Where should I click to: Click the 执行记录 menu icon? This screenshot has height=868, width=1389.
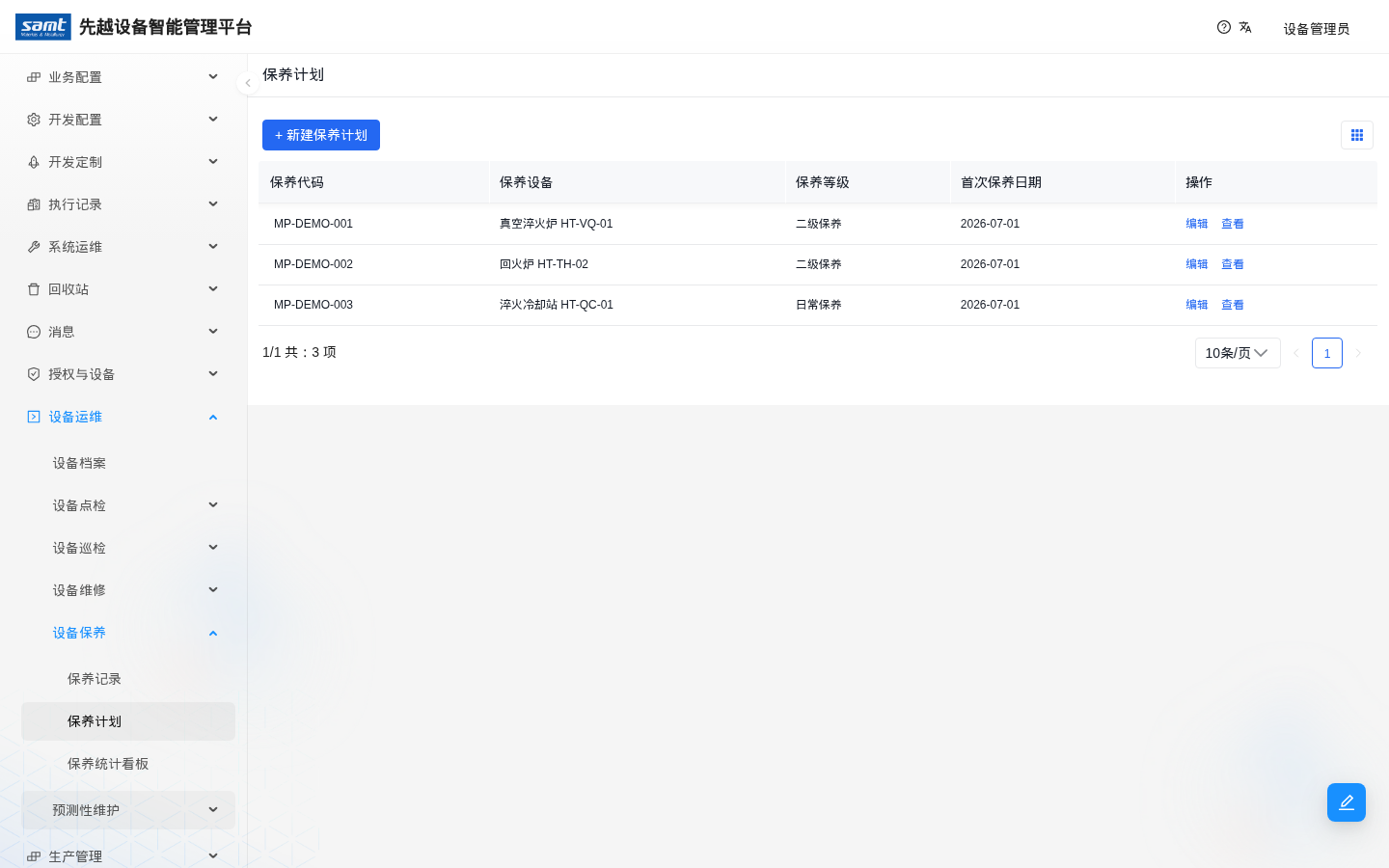click(34, 204)
